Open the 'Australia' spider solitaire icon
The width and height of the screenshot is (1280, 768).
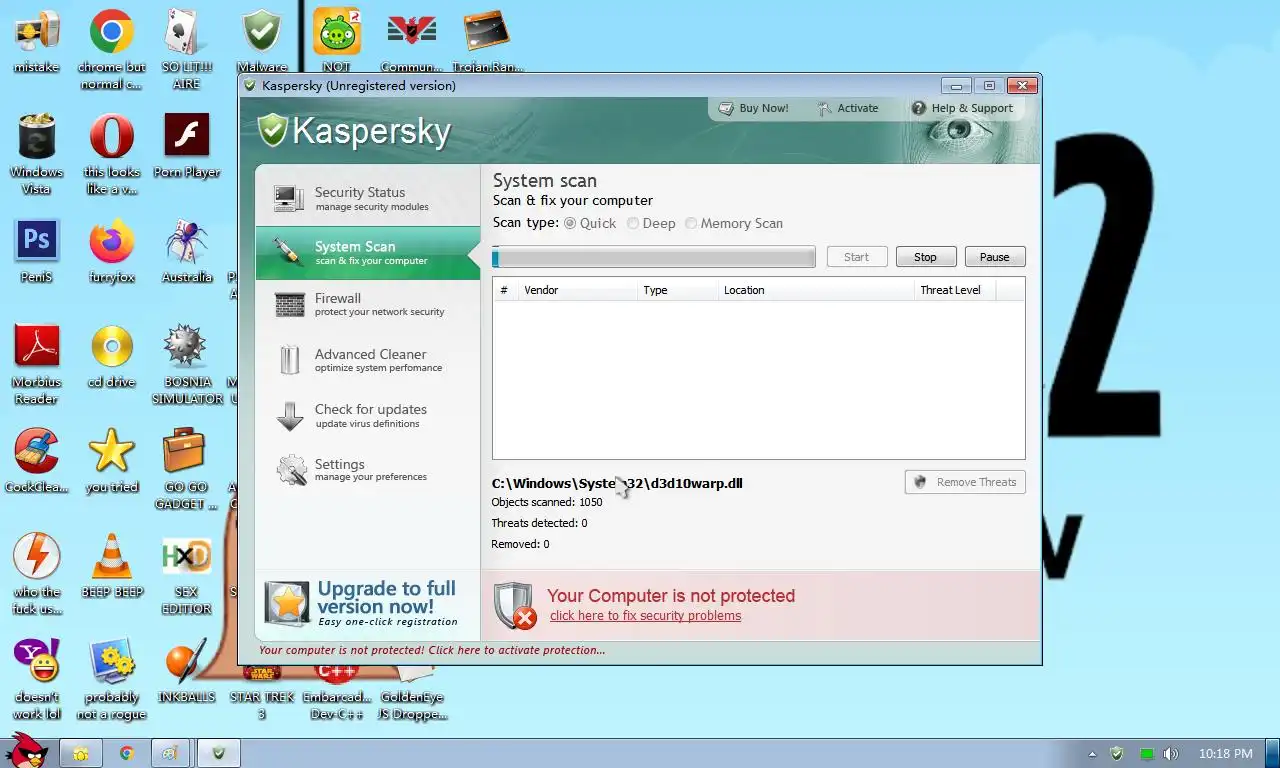click(186, 252)
